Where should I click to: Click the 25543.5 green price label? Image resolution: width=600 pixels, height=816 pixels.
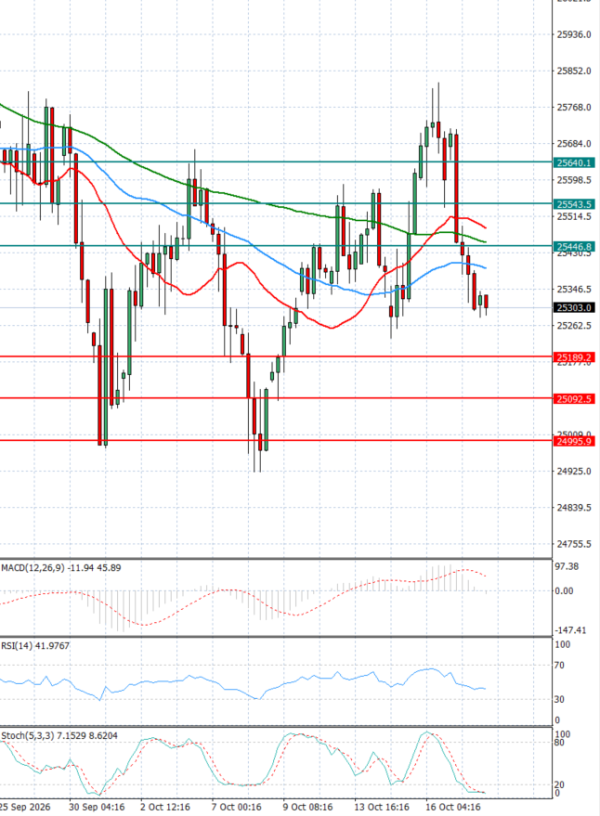pos(574,205)
